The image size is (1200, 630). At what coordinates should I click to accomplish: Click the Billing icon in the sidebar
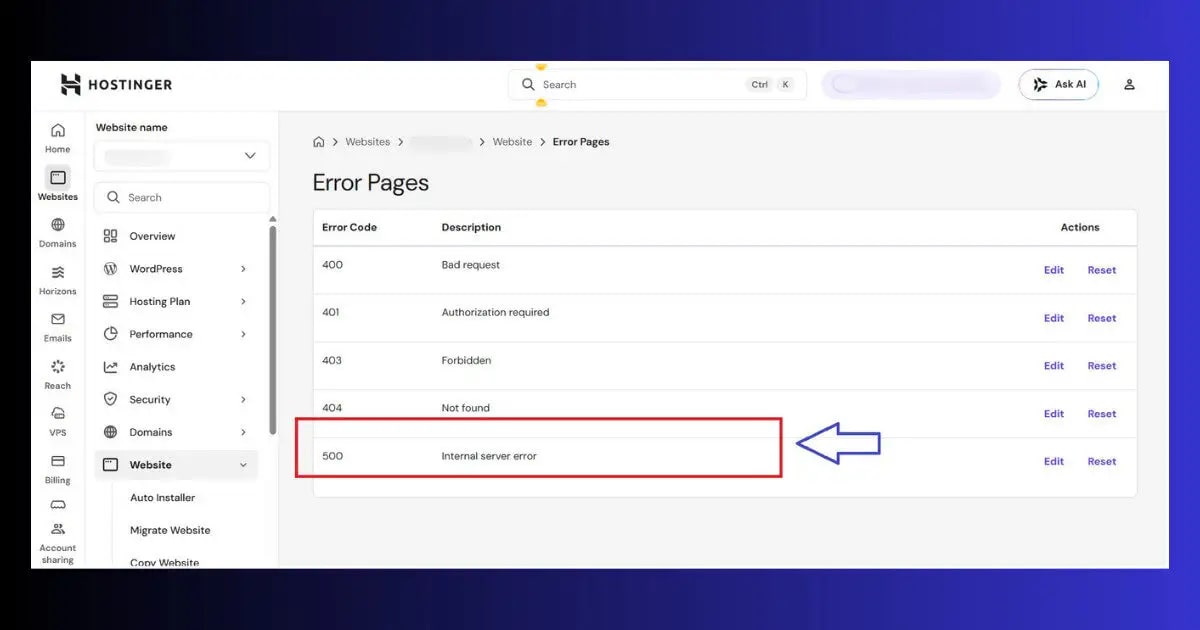57,464
